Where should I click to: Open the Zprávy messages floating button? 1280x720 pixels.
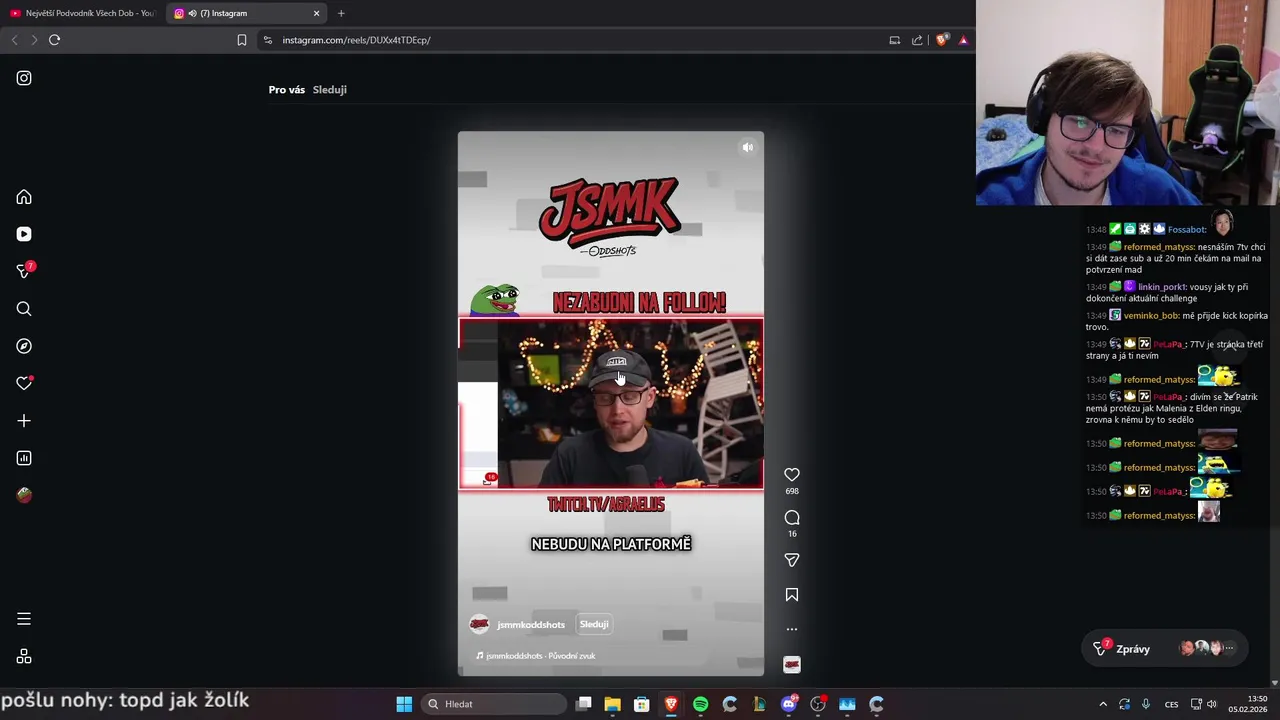(1166, 648)
